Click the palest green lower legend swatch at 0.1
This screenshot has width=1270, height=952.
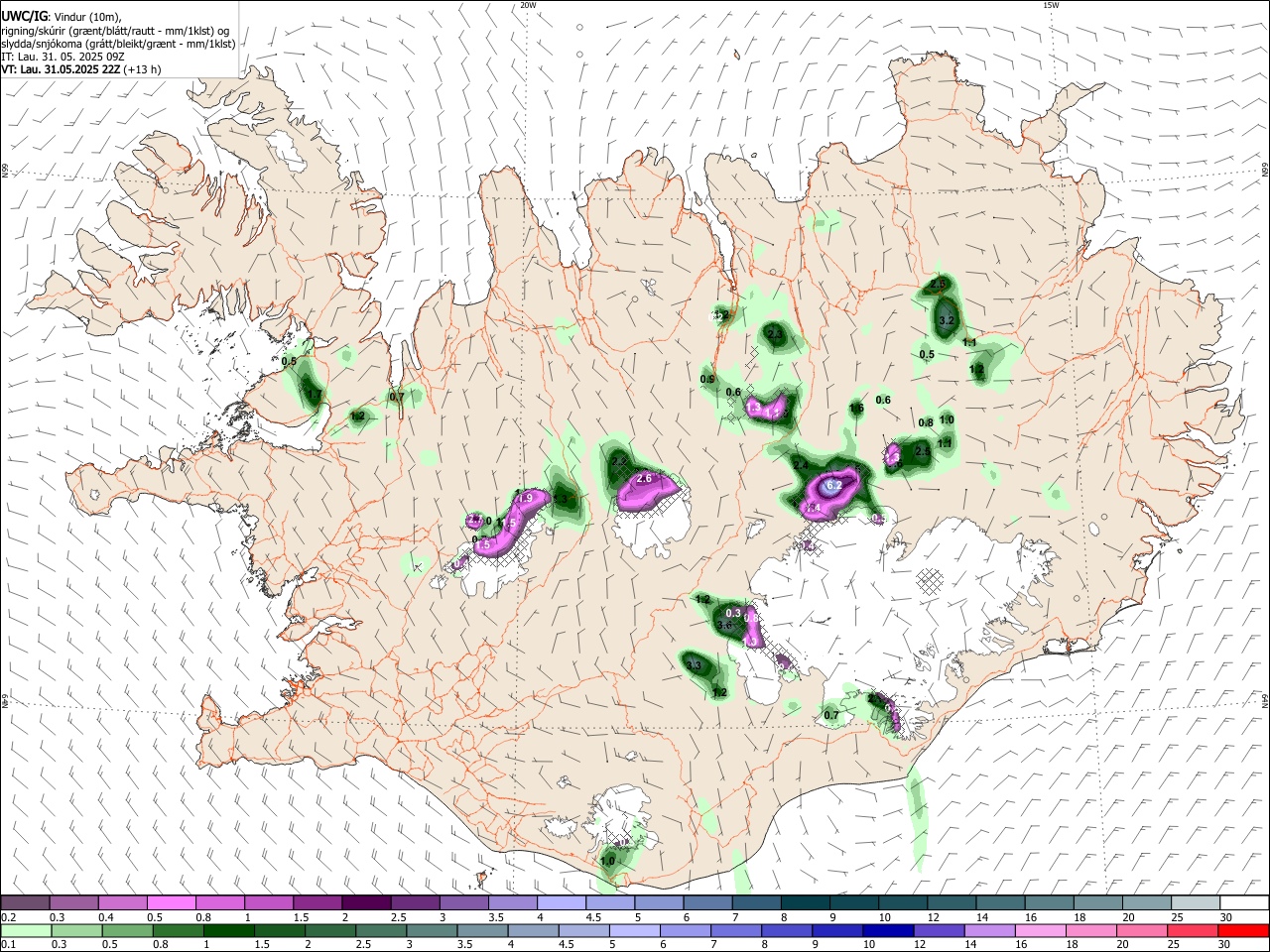[x=27, y=930]
